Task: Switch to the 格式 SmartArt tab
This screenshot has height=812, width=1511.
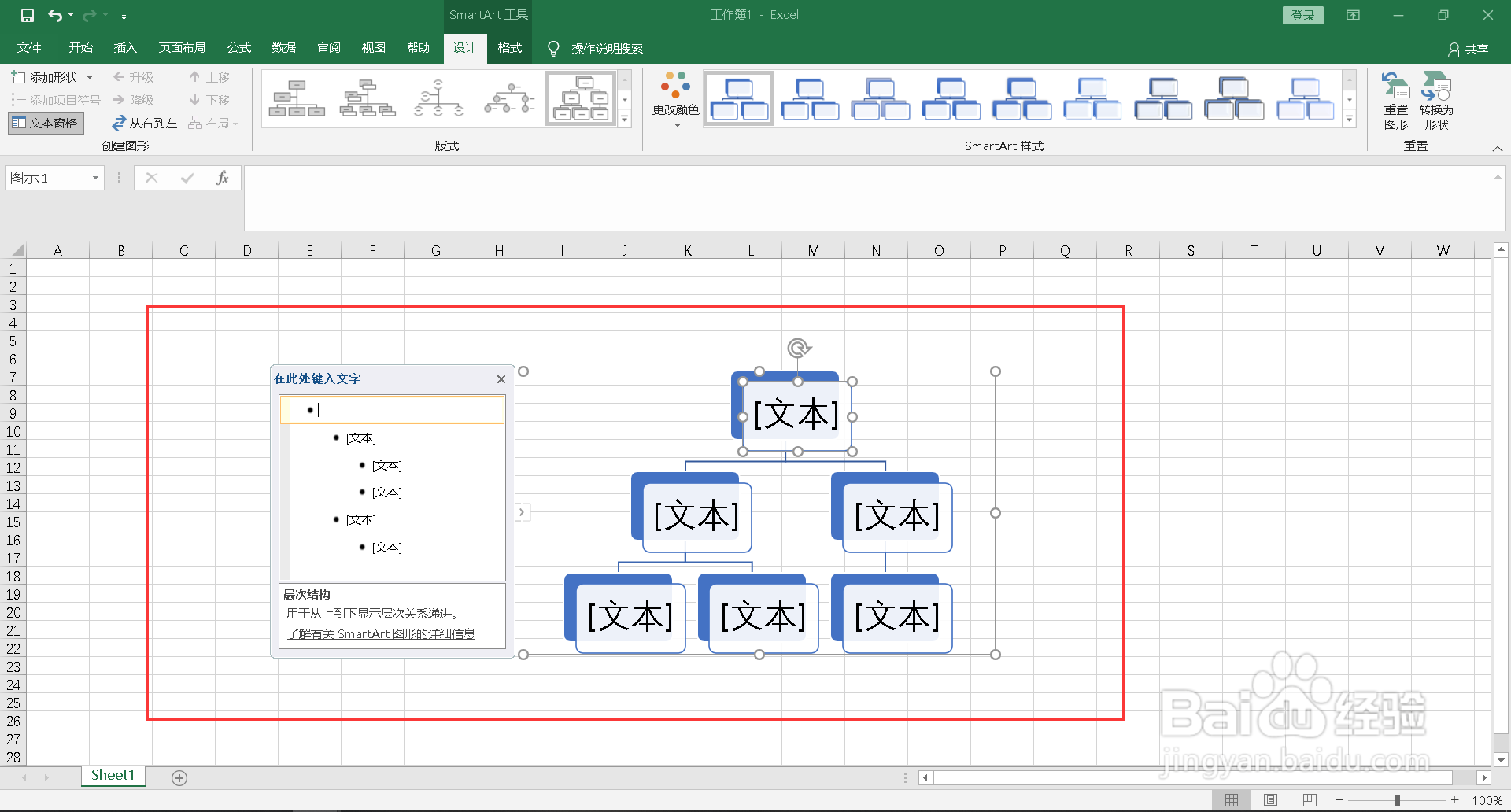Action: (510, 48)
